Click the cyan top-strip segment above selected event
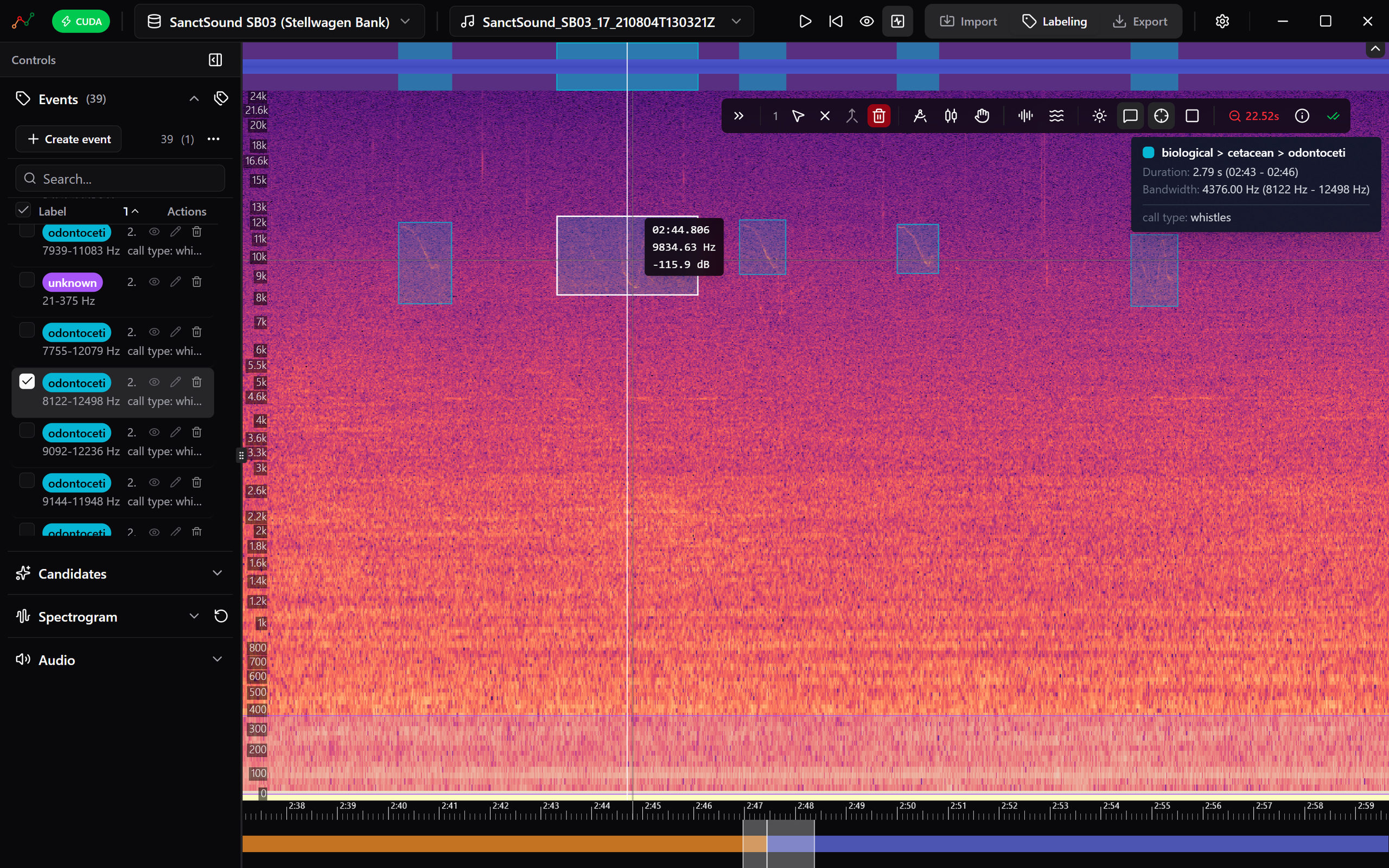 [627, 66]
